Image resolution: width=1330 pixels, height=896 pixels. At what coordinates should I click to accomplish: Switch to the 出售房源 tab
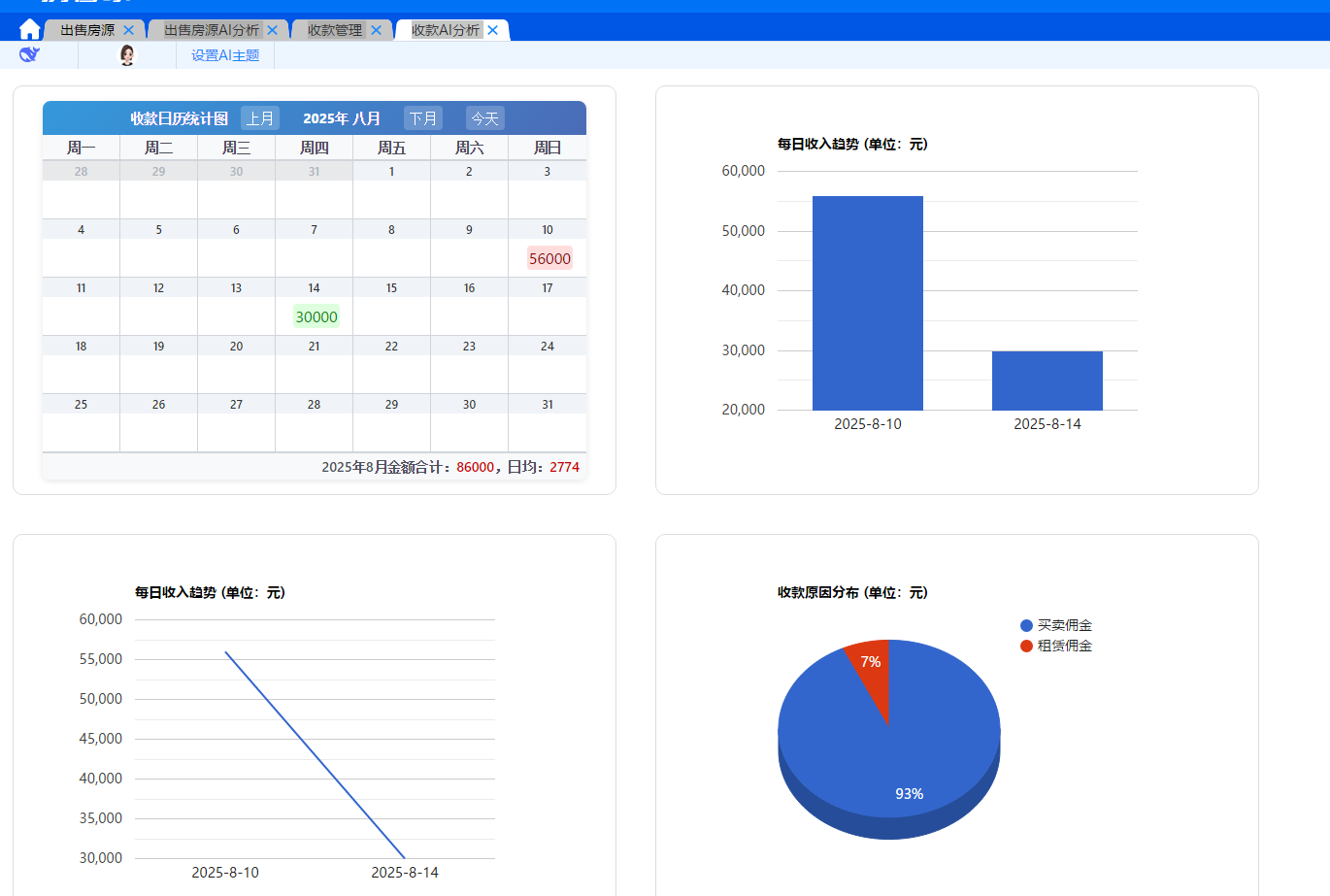[x=87, y=30]
